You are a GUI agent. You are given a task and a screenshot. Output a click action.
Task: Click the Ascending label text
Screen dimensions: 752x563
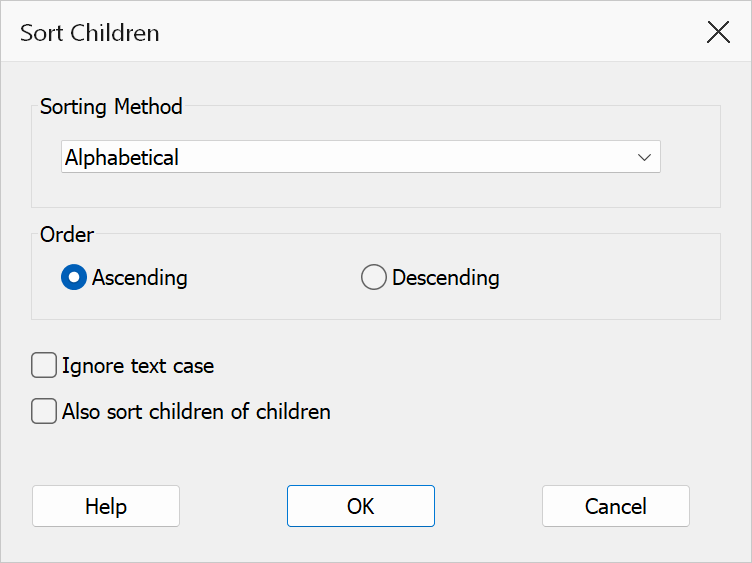(x=140, y=278)
